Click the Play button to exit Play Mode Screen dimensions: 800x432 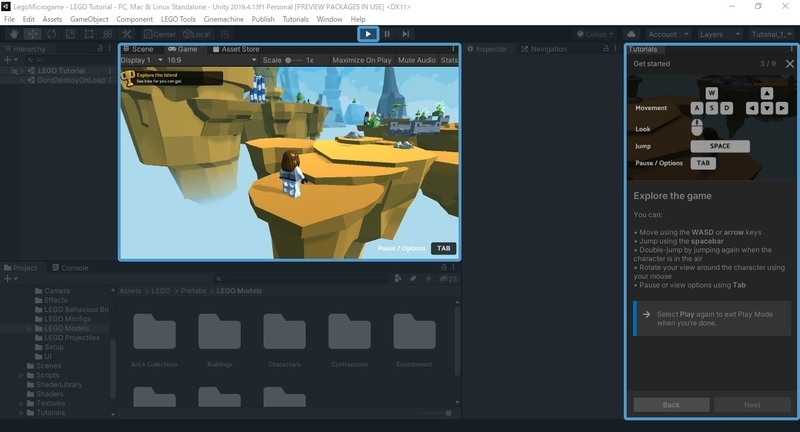pos(368,34)
